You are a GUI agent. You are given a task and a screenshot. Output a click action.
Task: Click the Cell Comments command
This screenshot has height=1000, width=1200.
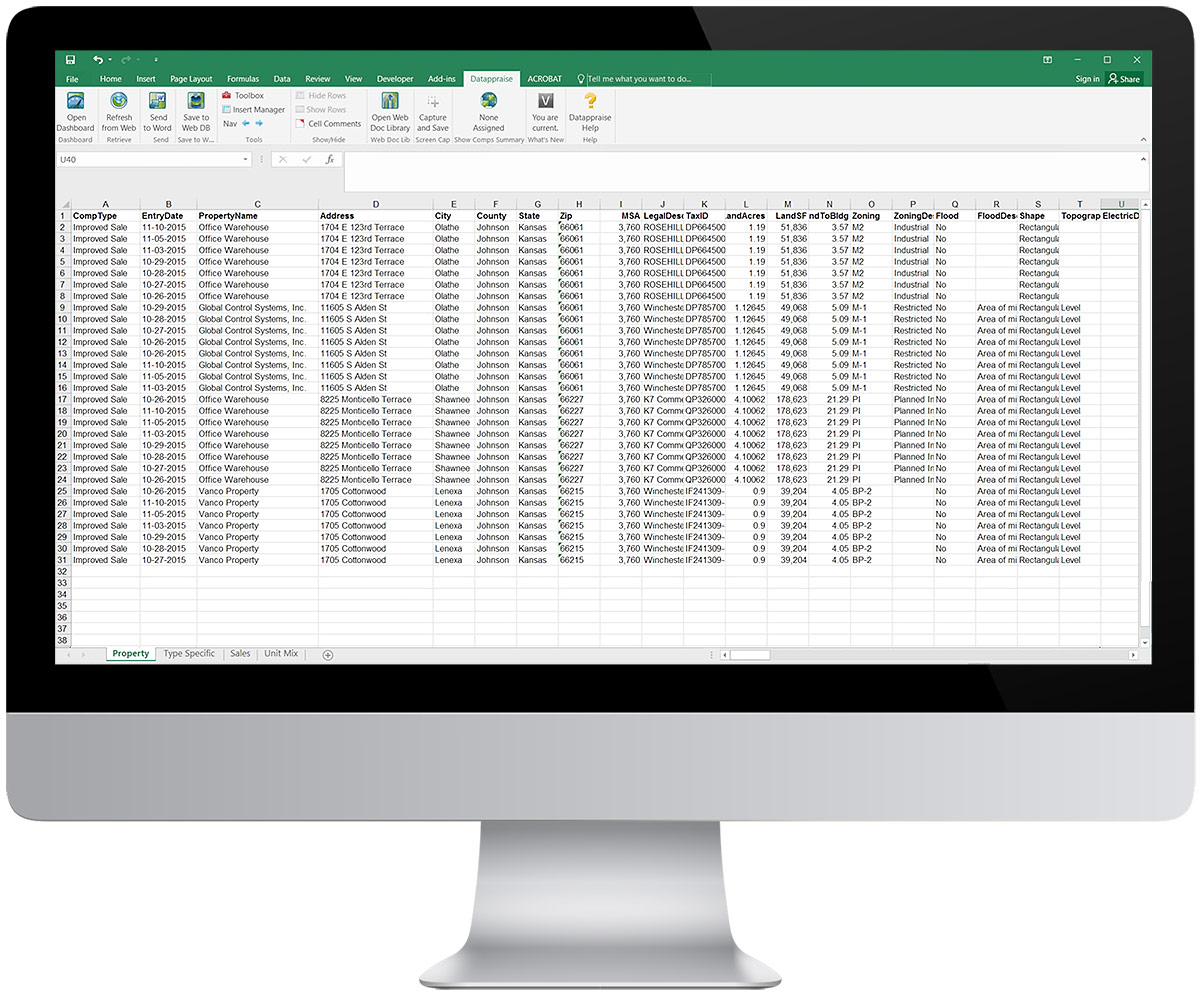point(328,124)
